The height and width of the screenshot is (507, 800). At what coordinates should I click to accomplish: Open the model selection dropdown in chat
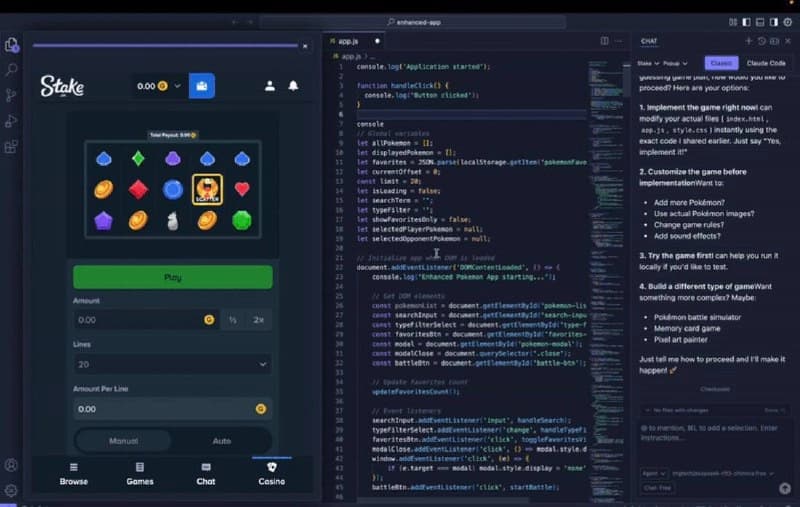[722, 473]
